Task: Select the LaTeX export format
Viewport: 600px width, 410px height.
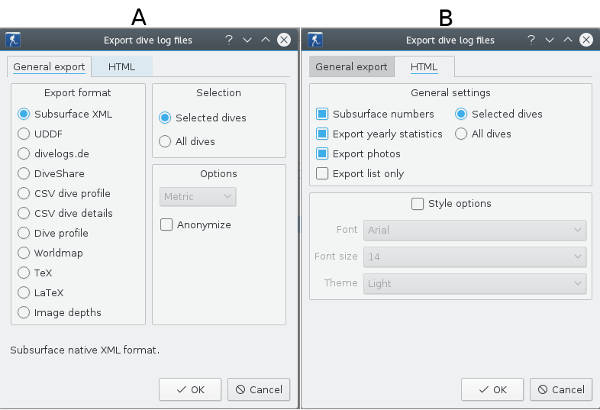Action: click(41, 293)
